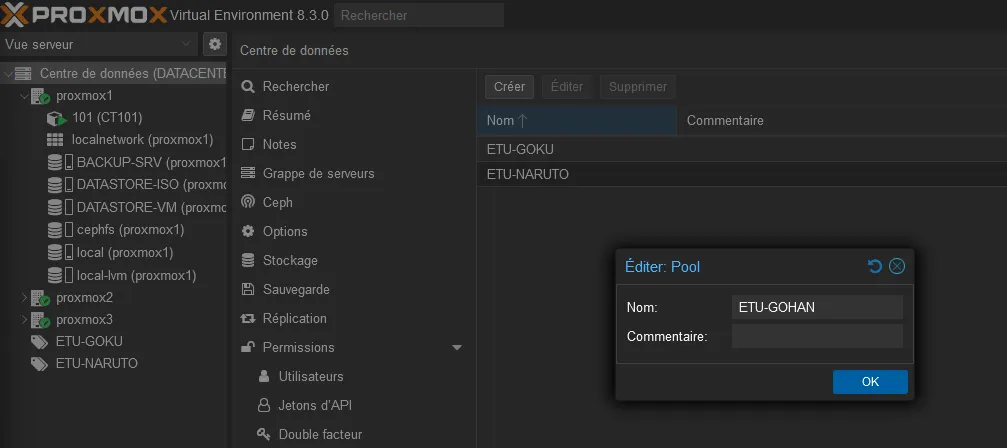Click the reset icon in Éditer: Pool dialog
This screenshot has width=1007, height=448.
[x=875, y=266]
